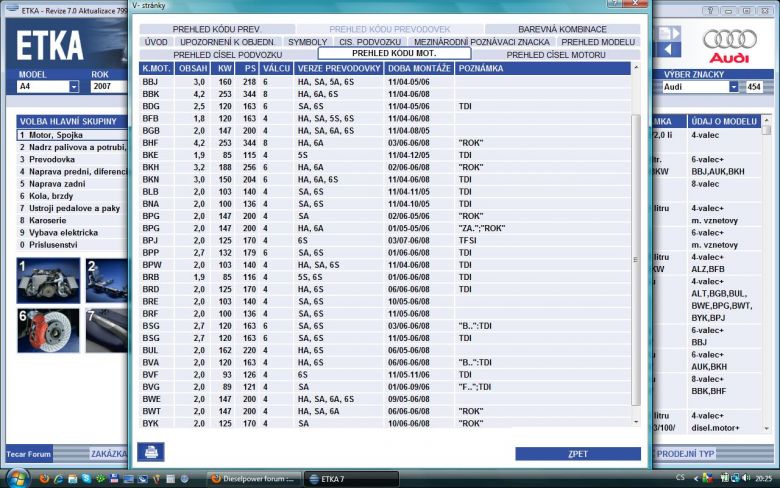
Task: Click the DOBA MONTÁŽE column header
Action: (419, 68)
